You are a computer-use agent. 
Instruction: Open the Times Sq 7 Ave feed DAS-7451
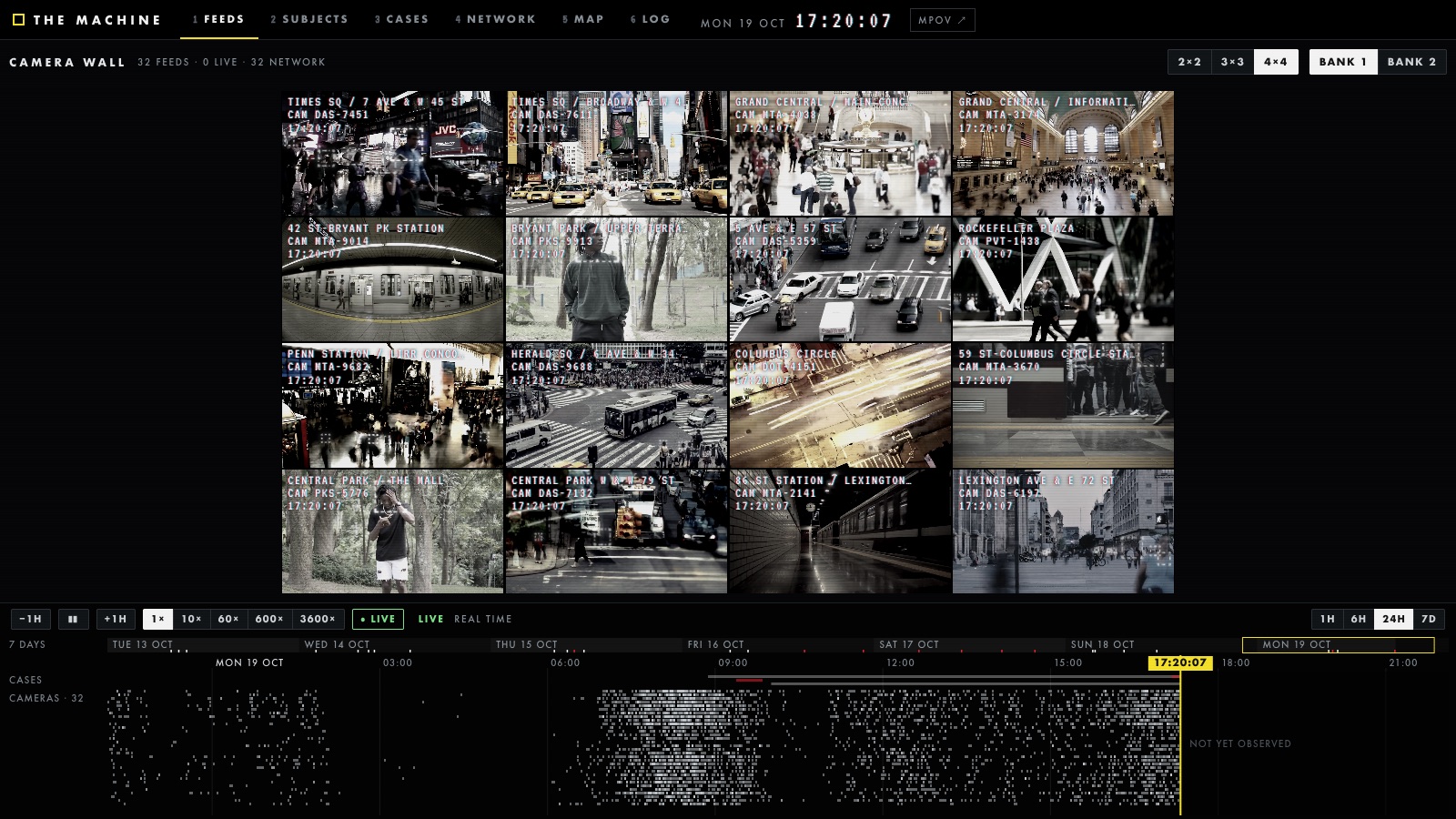click(393, 153)
